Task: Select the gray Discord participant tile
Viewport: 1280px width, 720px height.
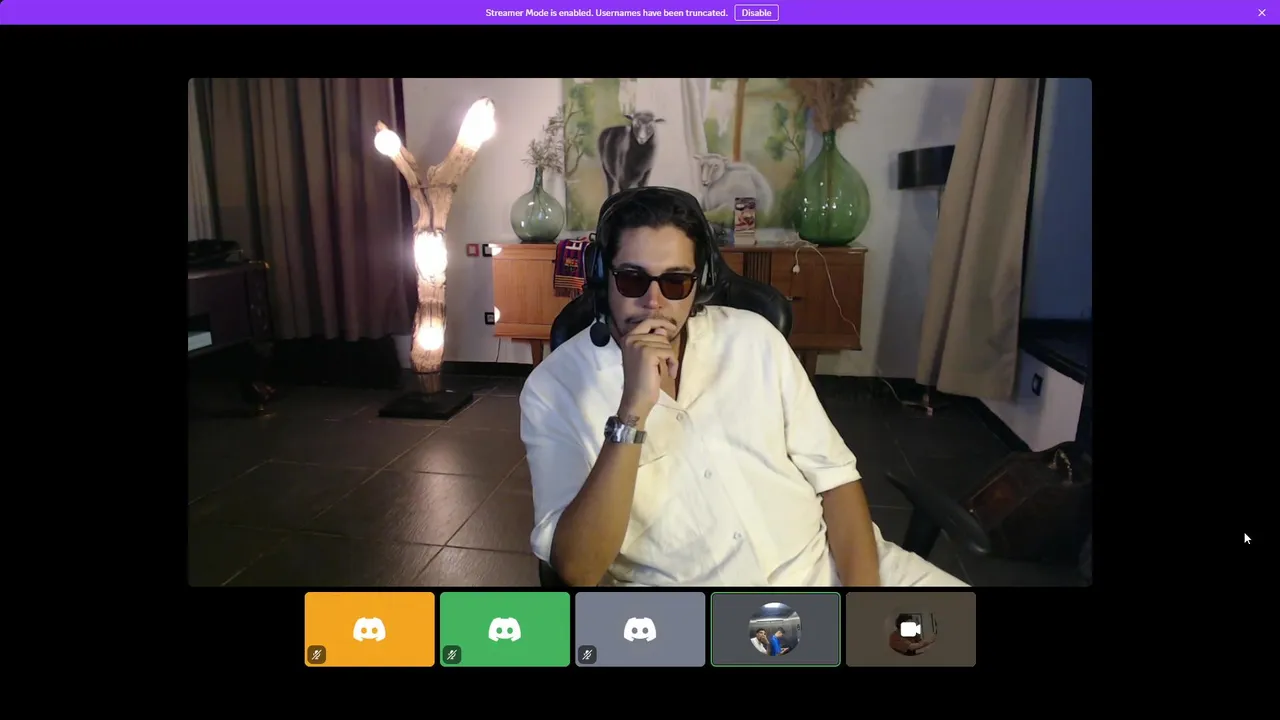Action: [x=640, y=629]
